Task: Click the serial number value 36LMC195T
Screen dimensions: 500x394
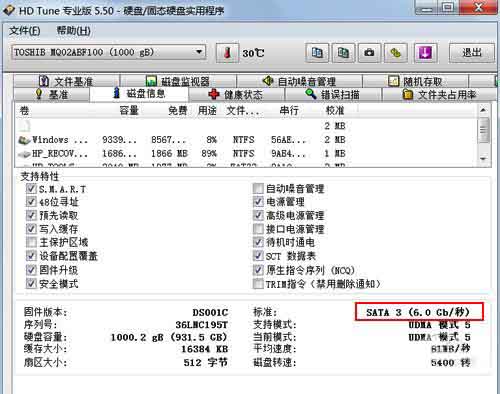Action: click(202, 325)
